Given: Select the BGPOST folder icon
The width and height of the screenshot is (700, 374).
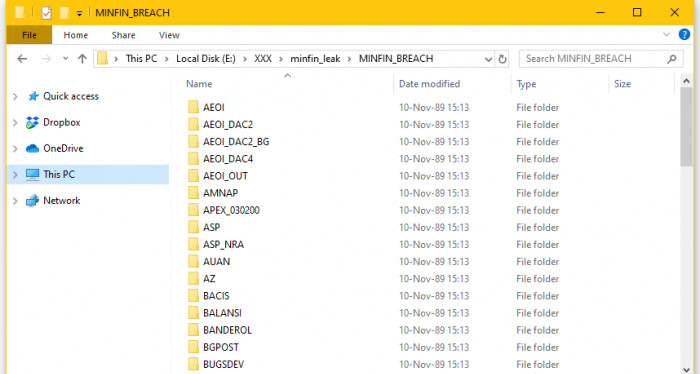Looking at the screenshot, I should click(x=193, y=347).
